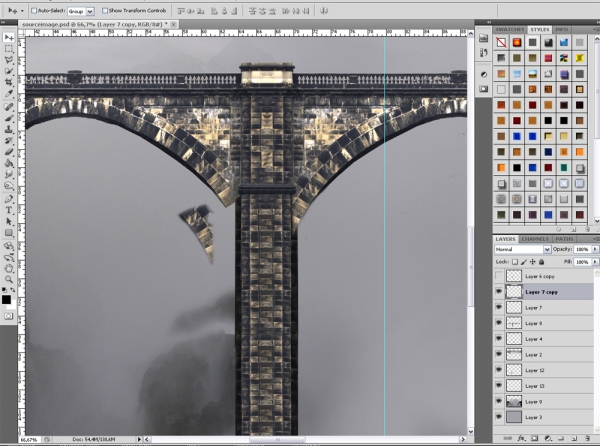Switch to Info tab

pos(561,29)
